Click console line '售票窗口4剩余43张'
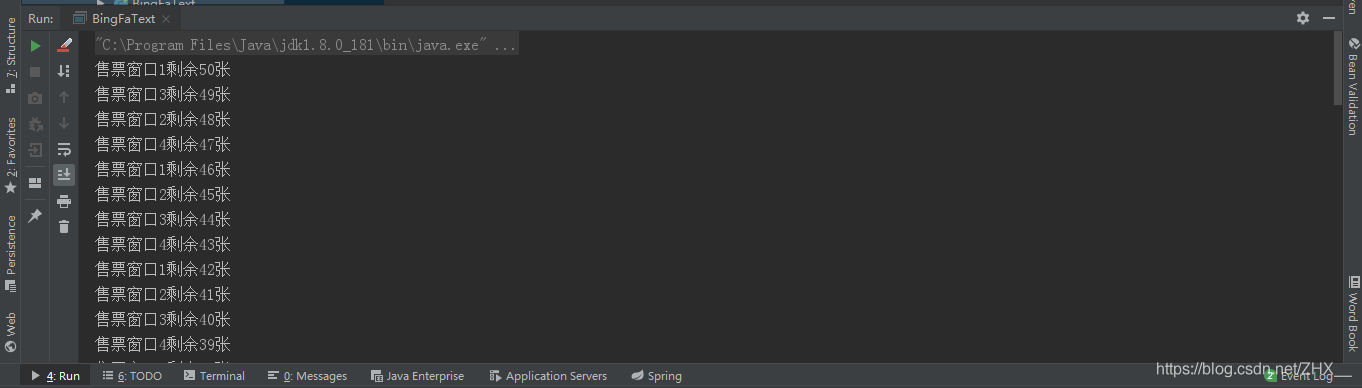The height and width of the screenshot is (388, 1362). tap(163, 245)
